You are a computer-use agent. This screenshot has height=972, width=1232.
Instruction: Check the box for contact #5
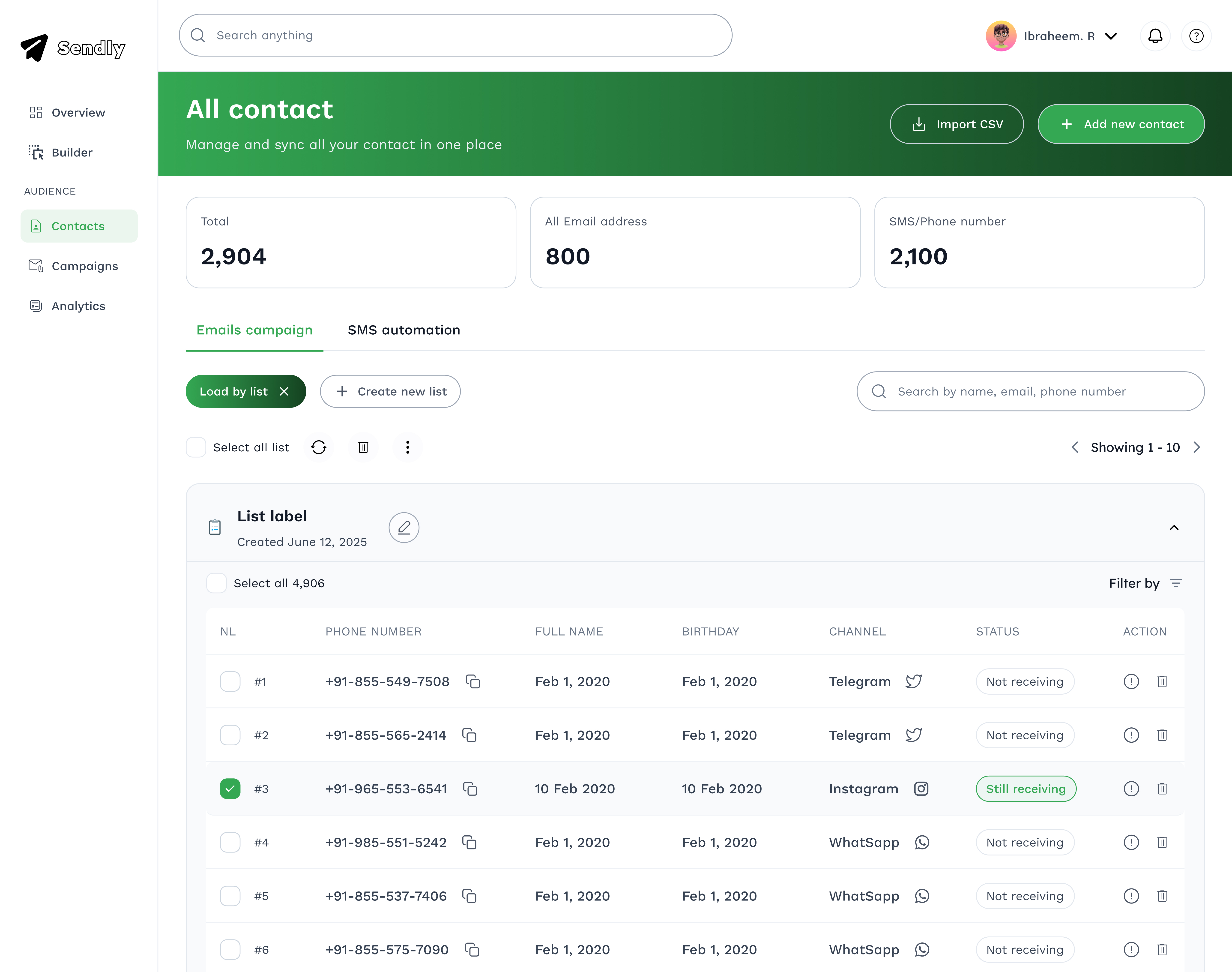point(230,896)
